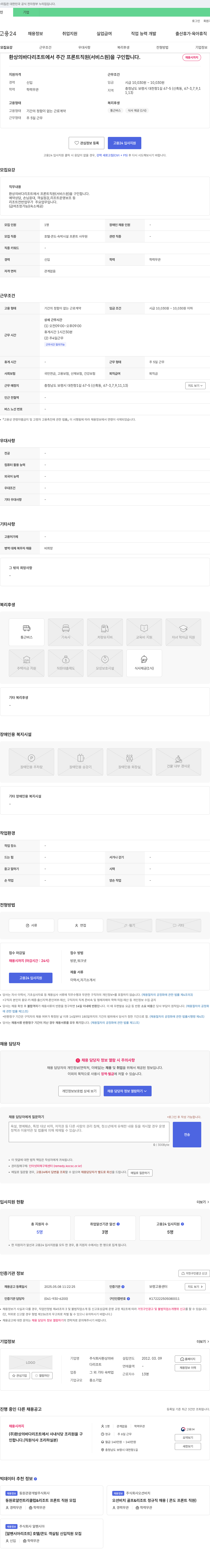Click 더보기 next to 기업정보 heading

click(203, 1342)
